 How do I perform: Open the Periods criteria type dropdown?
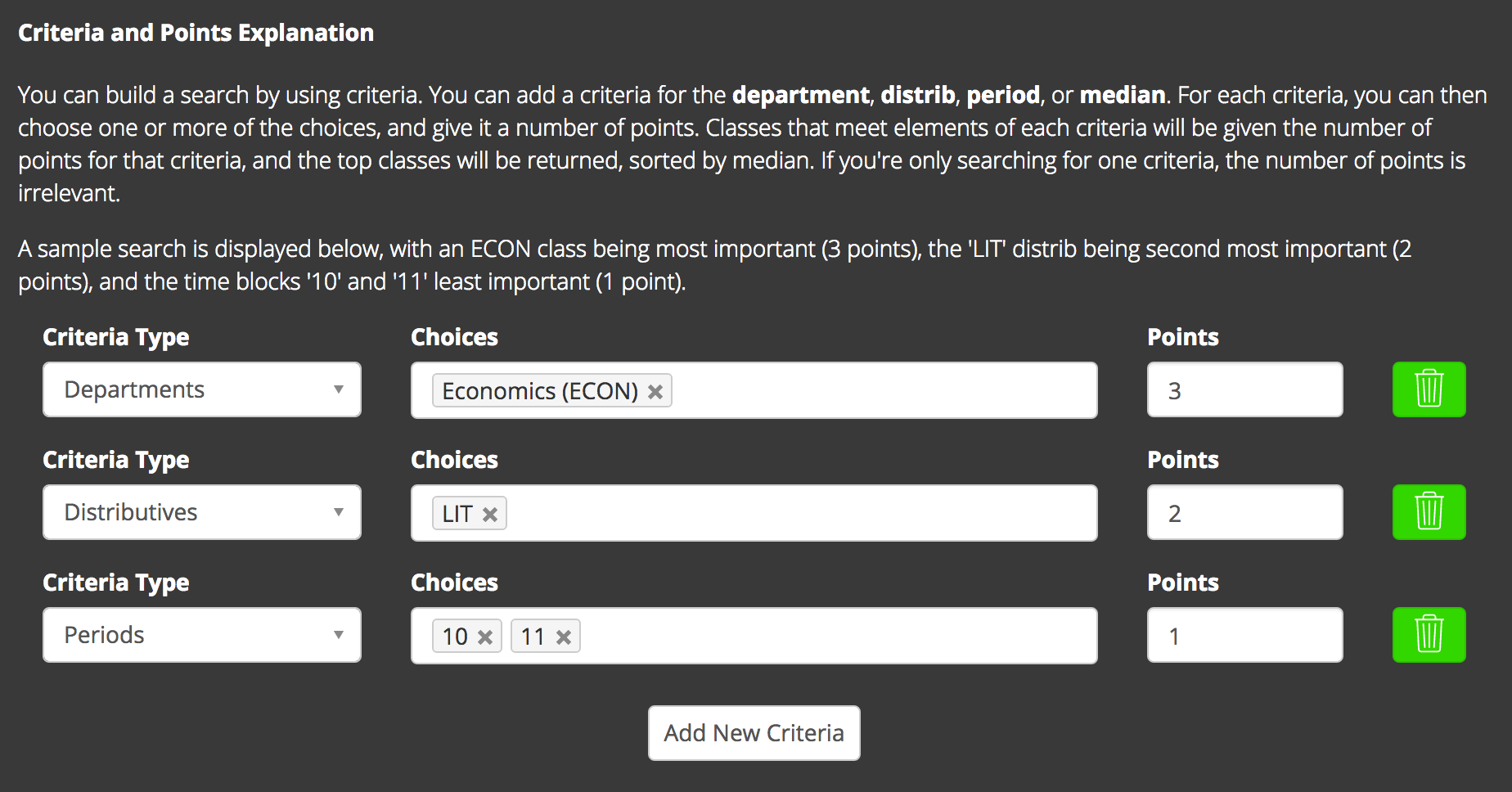tap(202, 635)
